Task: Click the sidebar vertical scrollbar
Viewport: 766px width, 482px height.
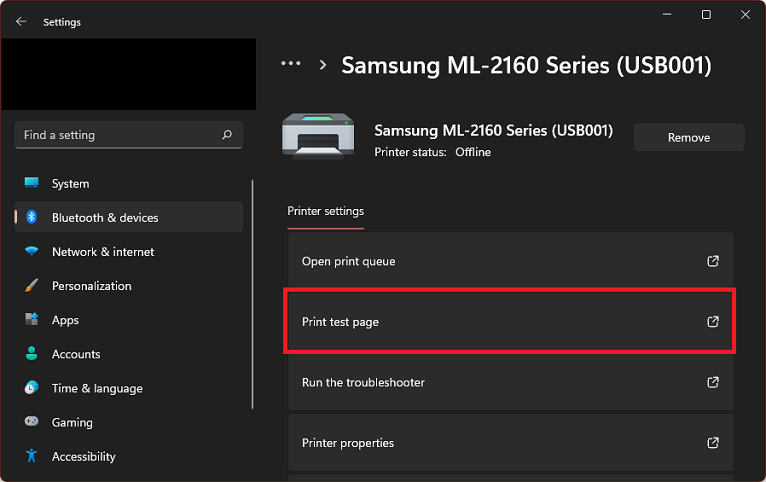Action: 253,294
